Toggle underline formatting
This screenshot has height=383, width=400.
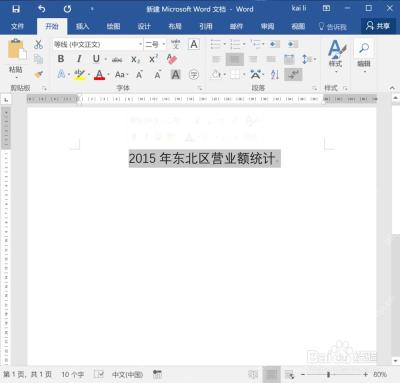(x=96, y=59)
